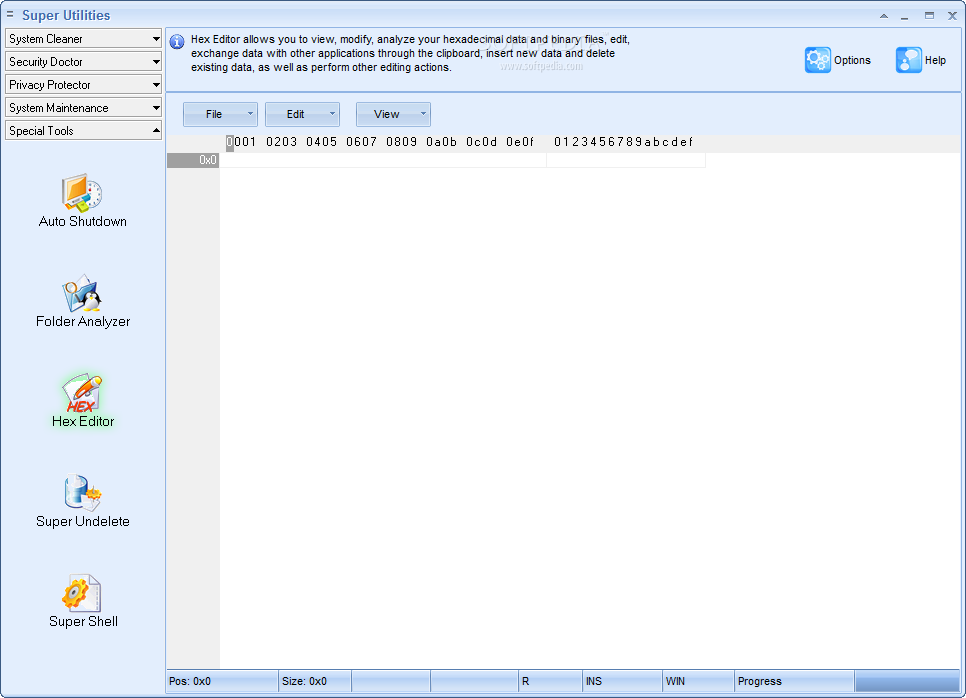Click the 0001 column header

click(x=241, y=142)
